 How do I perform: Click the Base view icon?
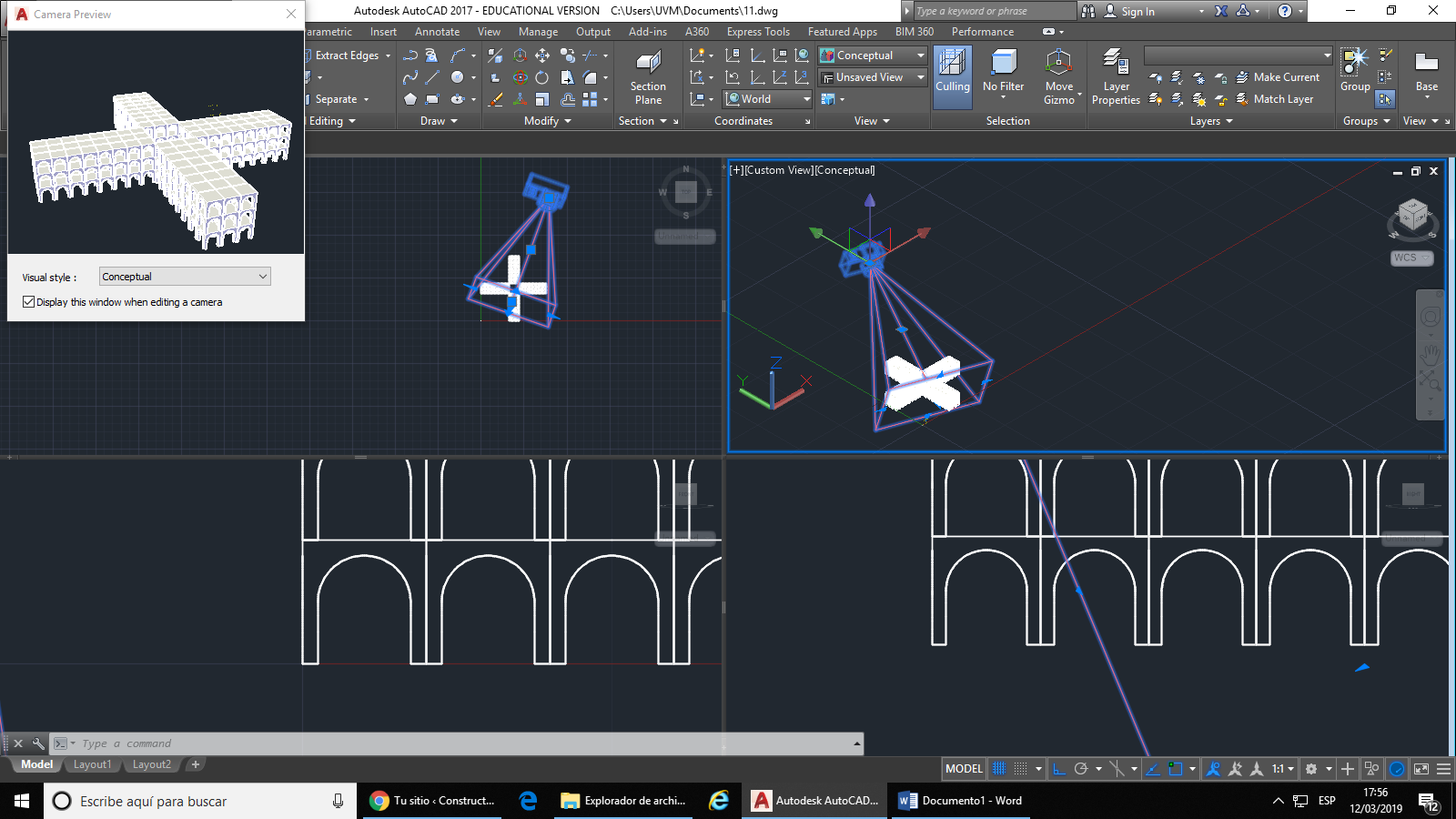pos(1426,71)
